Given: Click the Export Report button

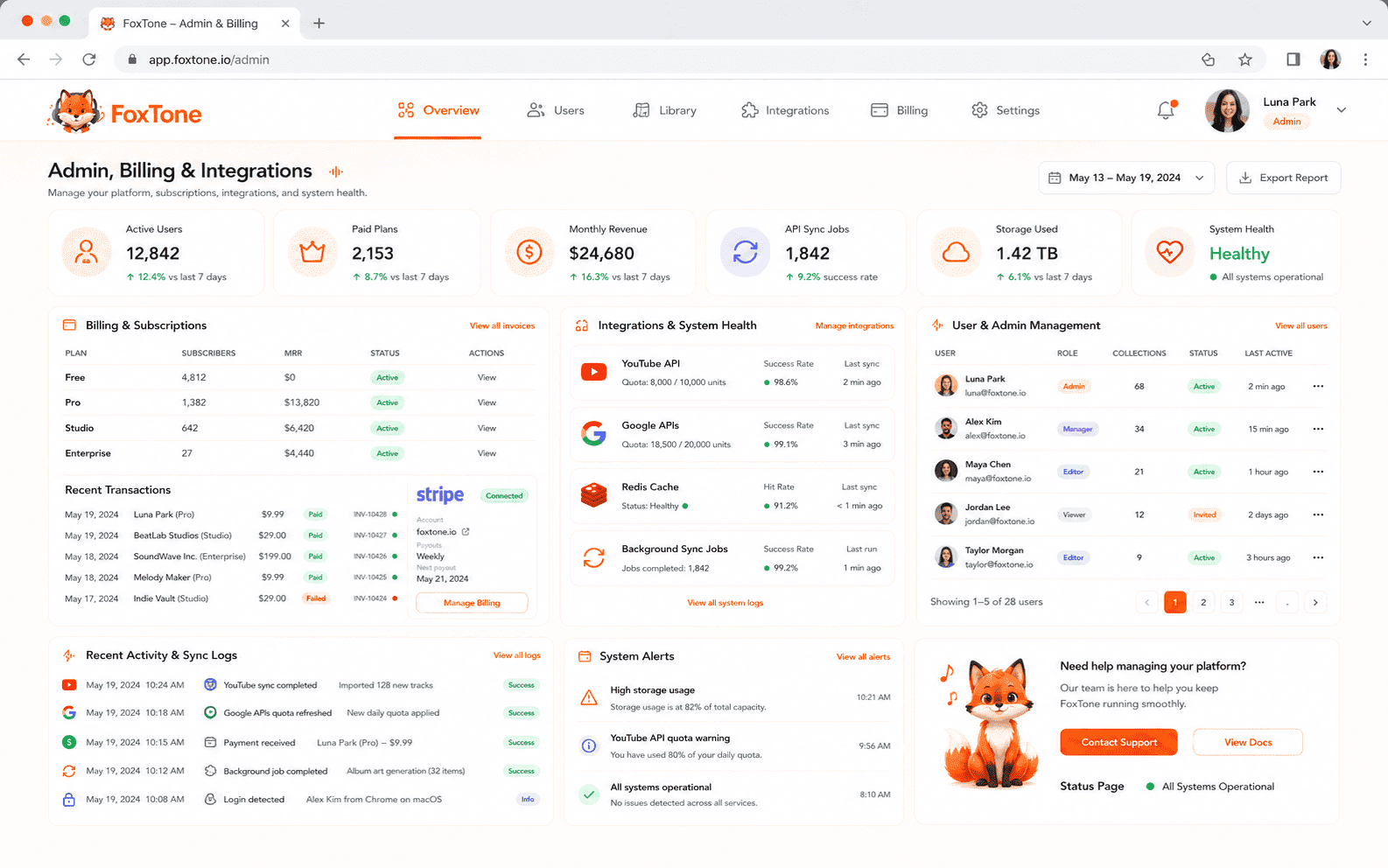Looking at the screenshot, I should (x=1283, y=178).
